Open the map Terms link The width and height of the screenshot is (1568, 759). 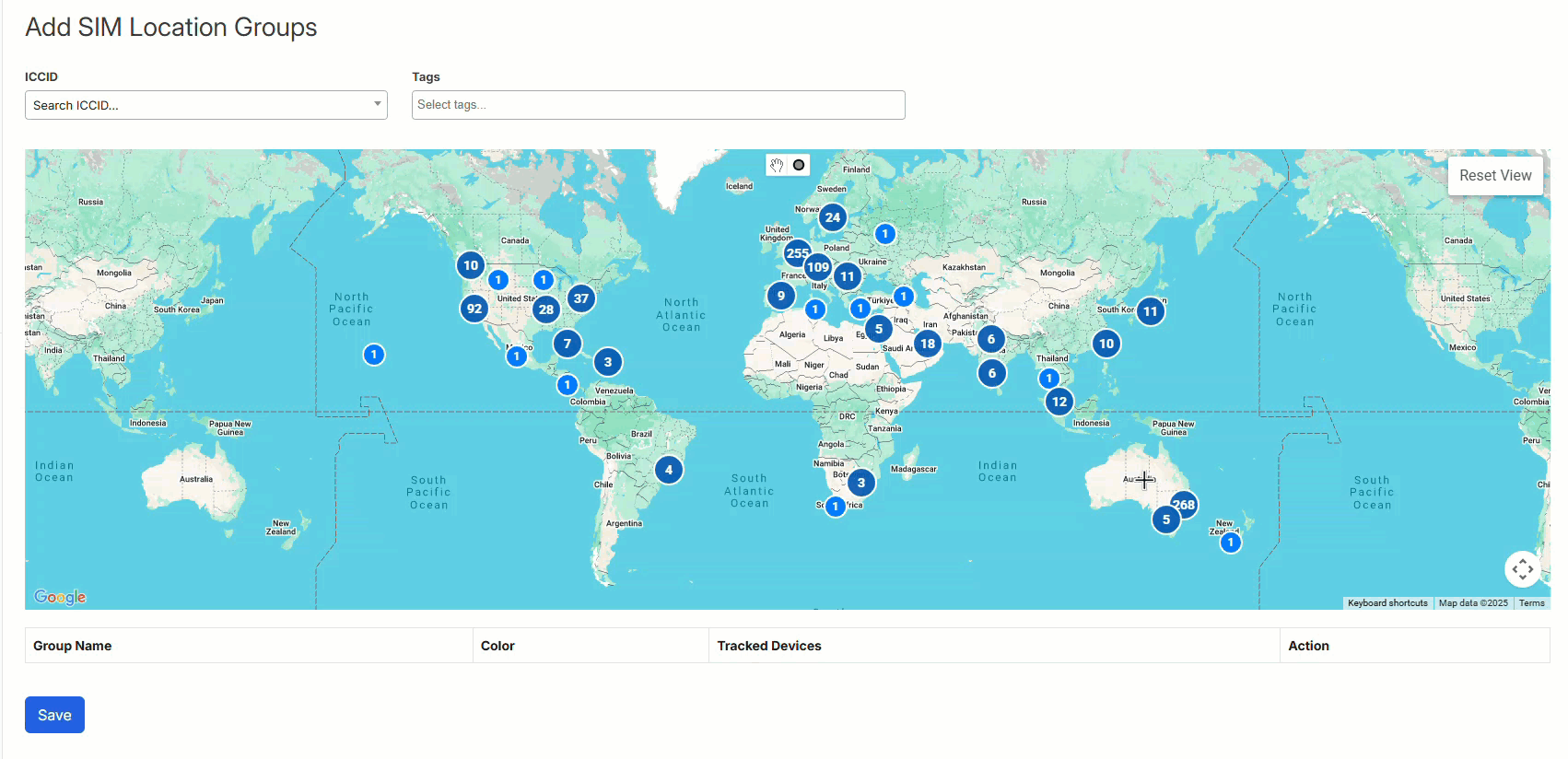(x=1531, y=603)
